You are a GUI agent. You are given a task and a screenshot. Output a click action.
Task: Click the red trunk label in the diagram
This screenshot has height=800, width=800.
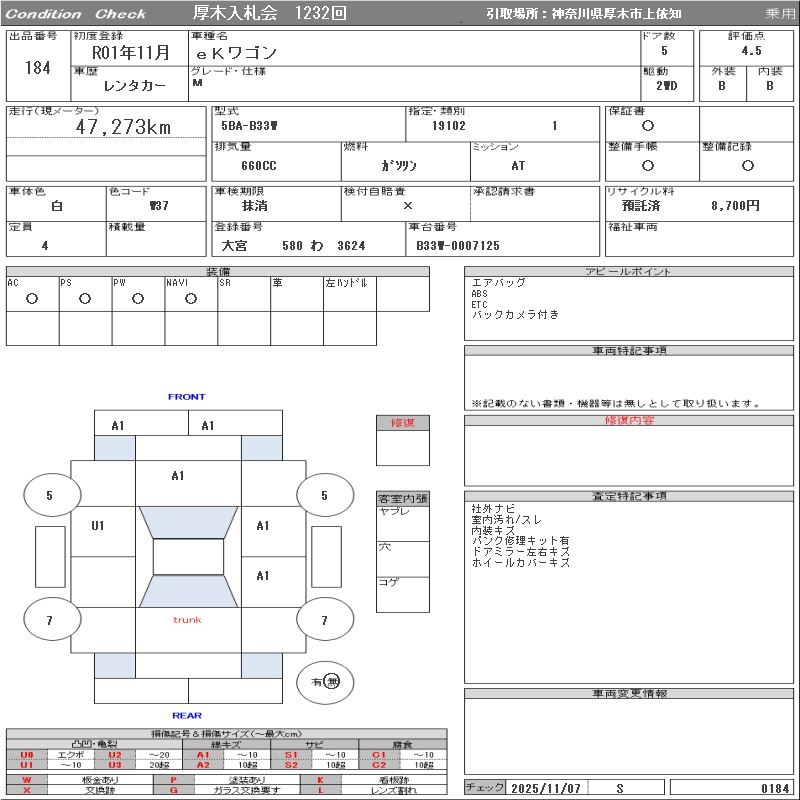tap(187, 620)
